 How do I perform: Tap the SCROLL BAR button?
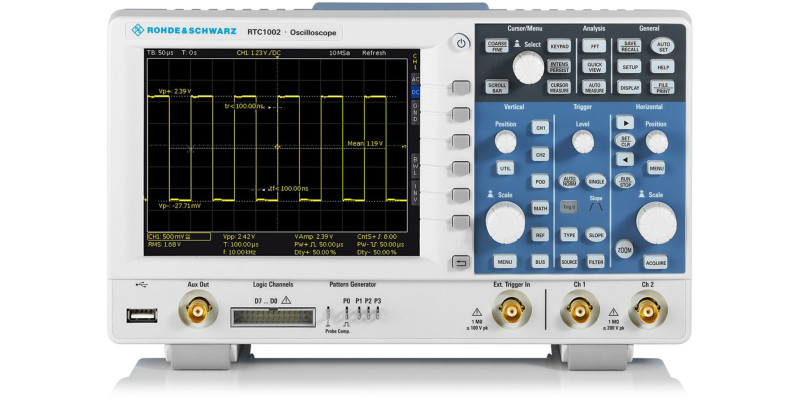coord(496,87)
